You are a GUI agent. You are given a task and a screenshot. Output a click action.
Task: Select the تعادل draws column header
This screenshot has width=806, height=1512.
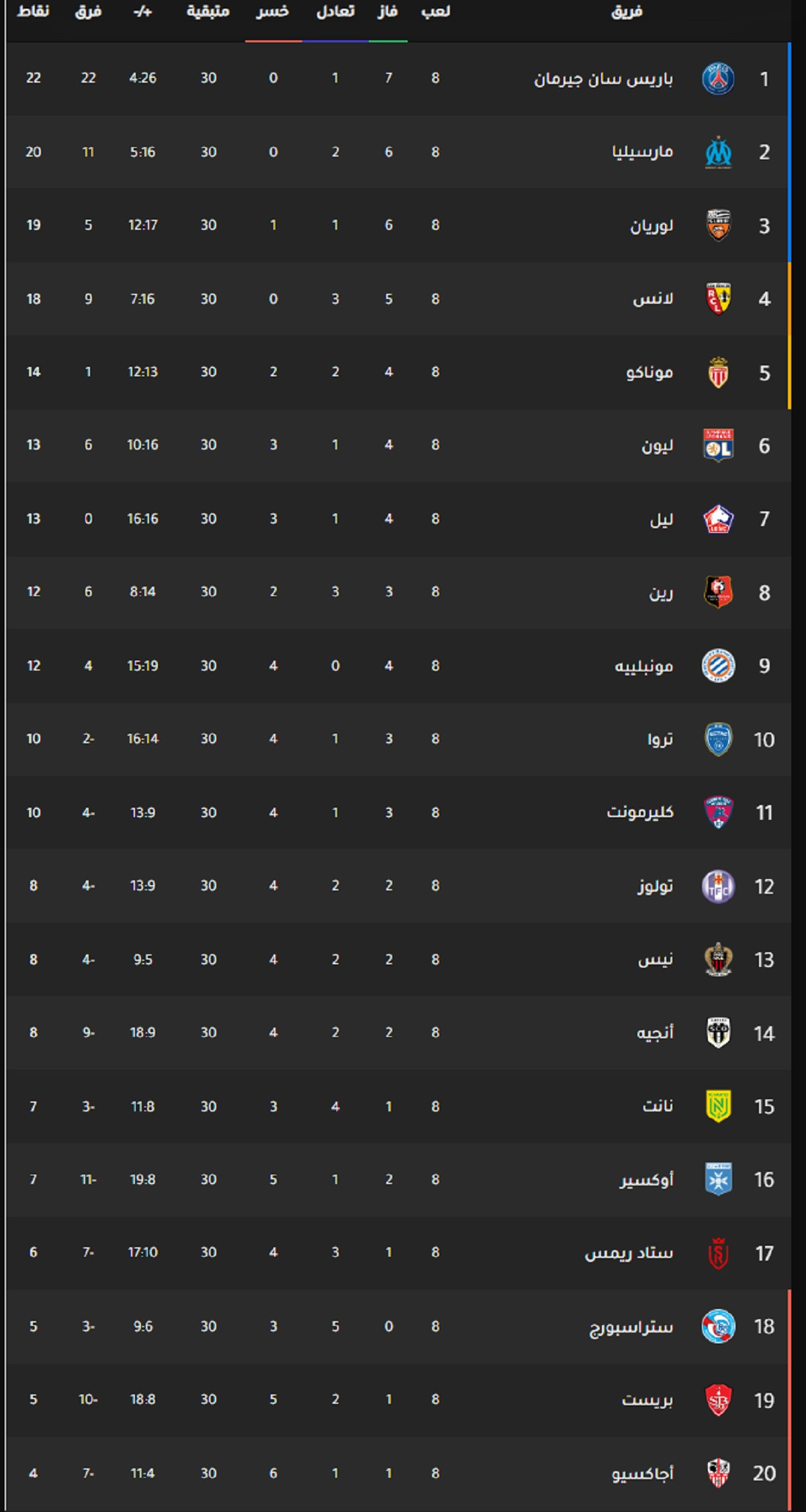point(335,11)
